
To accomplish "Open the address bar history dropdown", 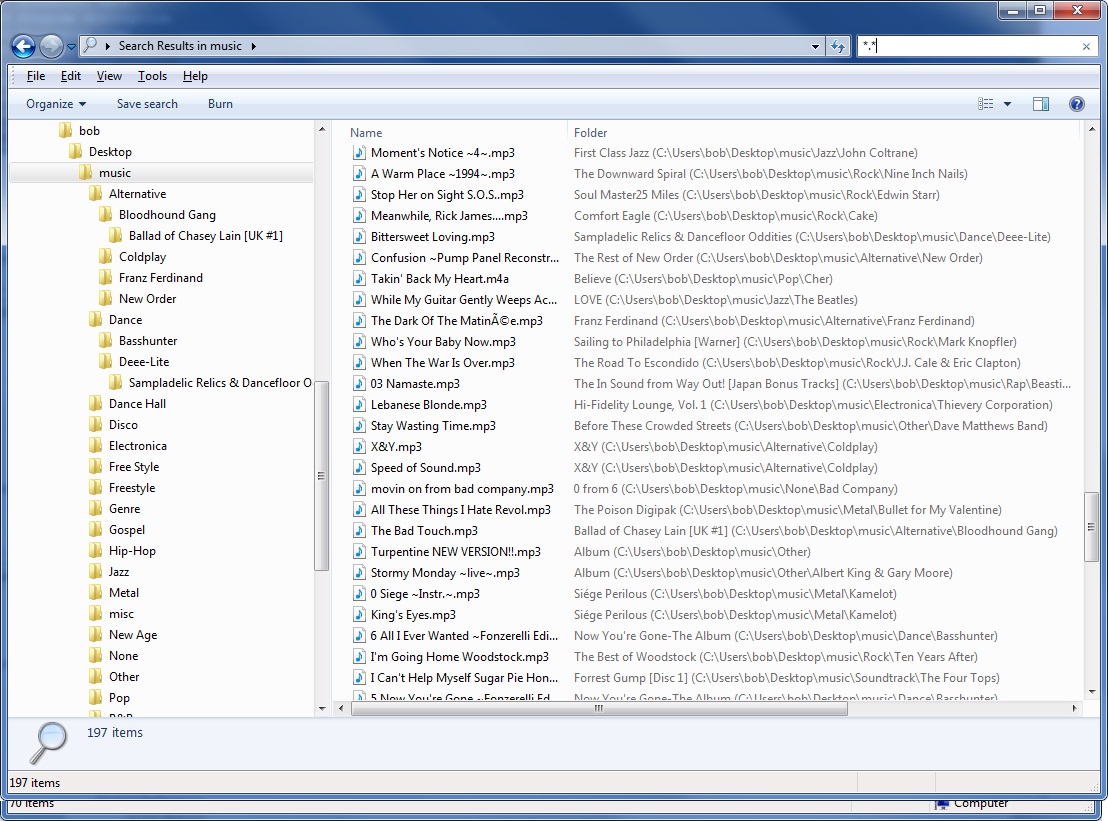I will click(814, 46).
